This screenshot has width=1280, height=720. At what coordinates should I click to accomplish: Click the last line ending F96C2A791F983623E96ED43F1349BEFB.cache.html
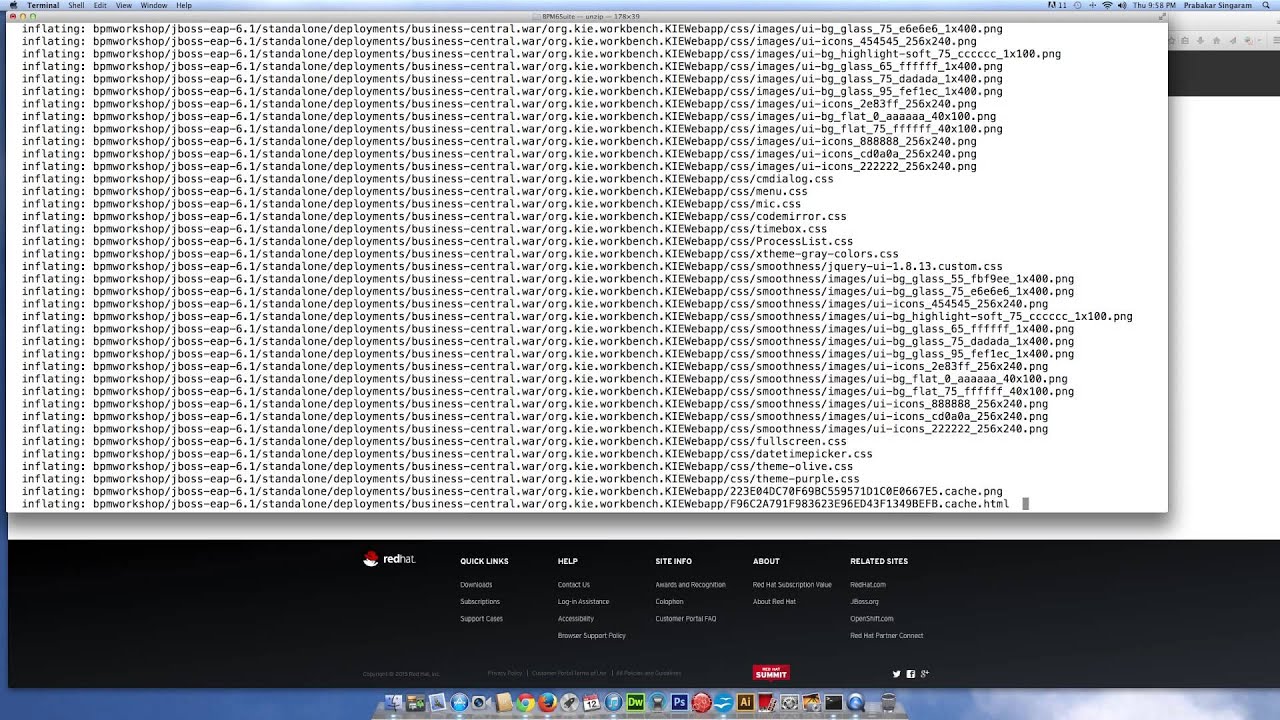pyautogui.click(x=516, y=504)
